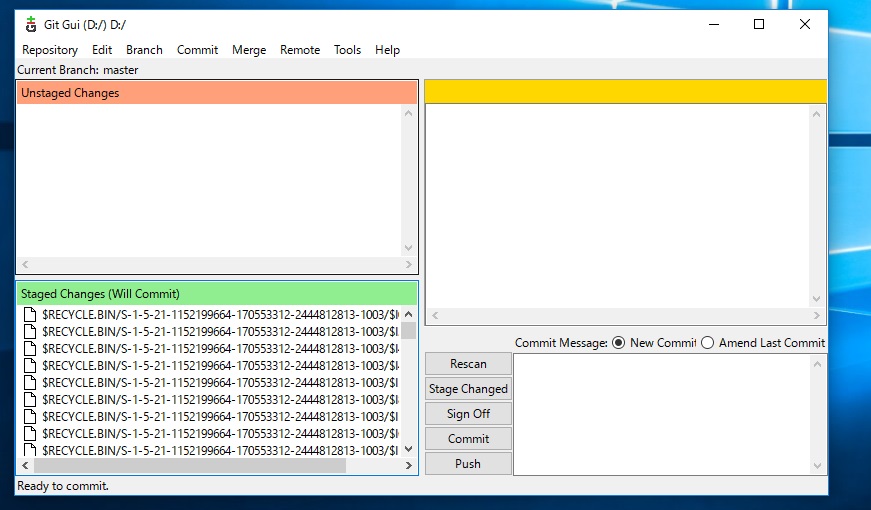Click the down arrow of Staged Changes vertical scrollbar

pos(409,449)
